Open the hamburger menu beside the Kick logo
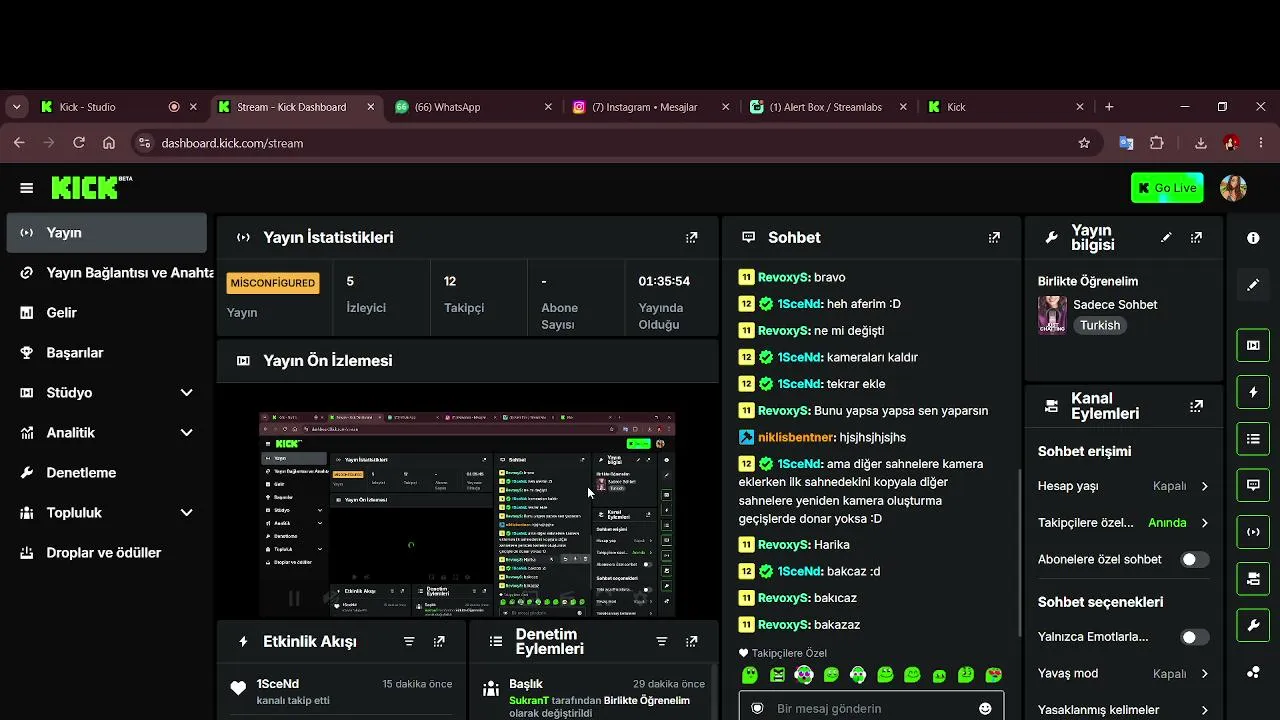 tap(27, 188)
